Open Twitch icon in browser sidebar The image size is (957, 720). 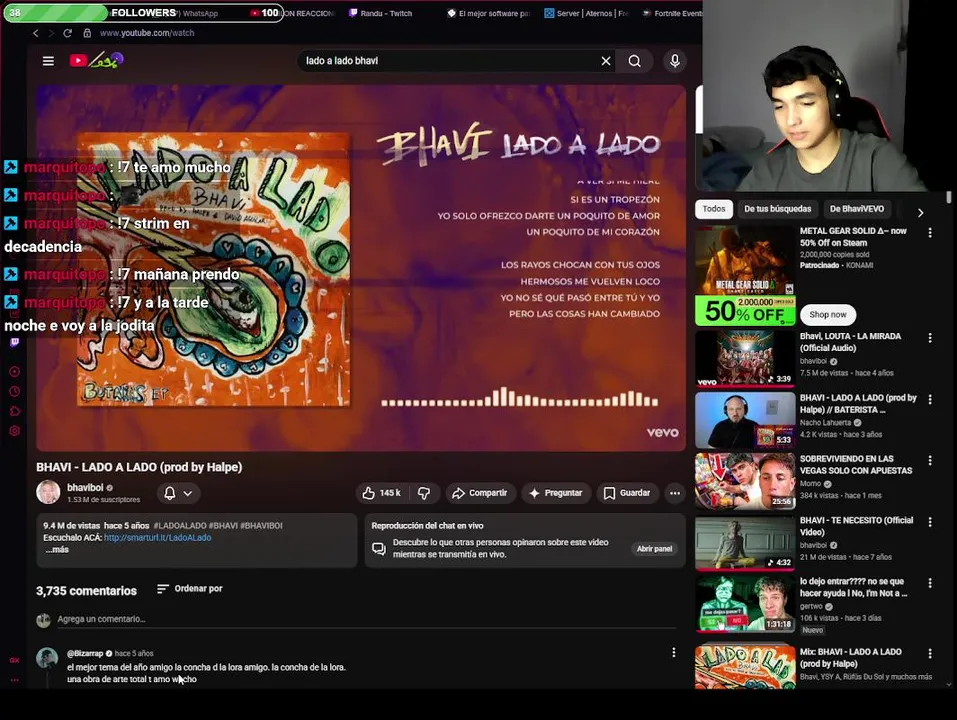click(15, 342)
